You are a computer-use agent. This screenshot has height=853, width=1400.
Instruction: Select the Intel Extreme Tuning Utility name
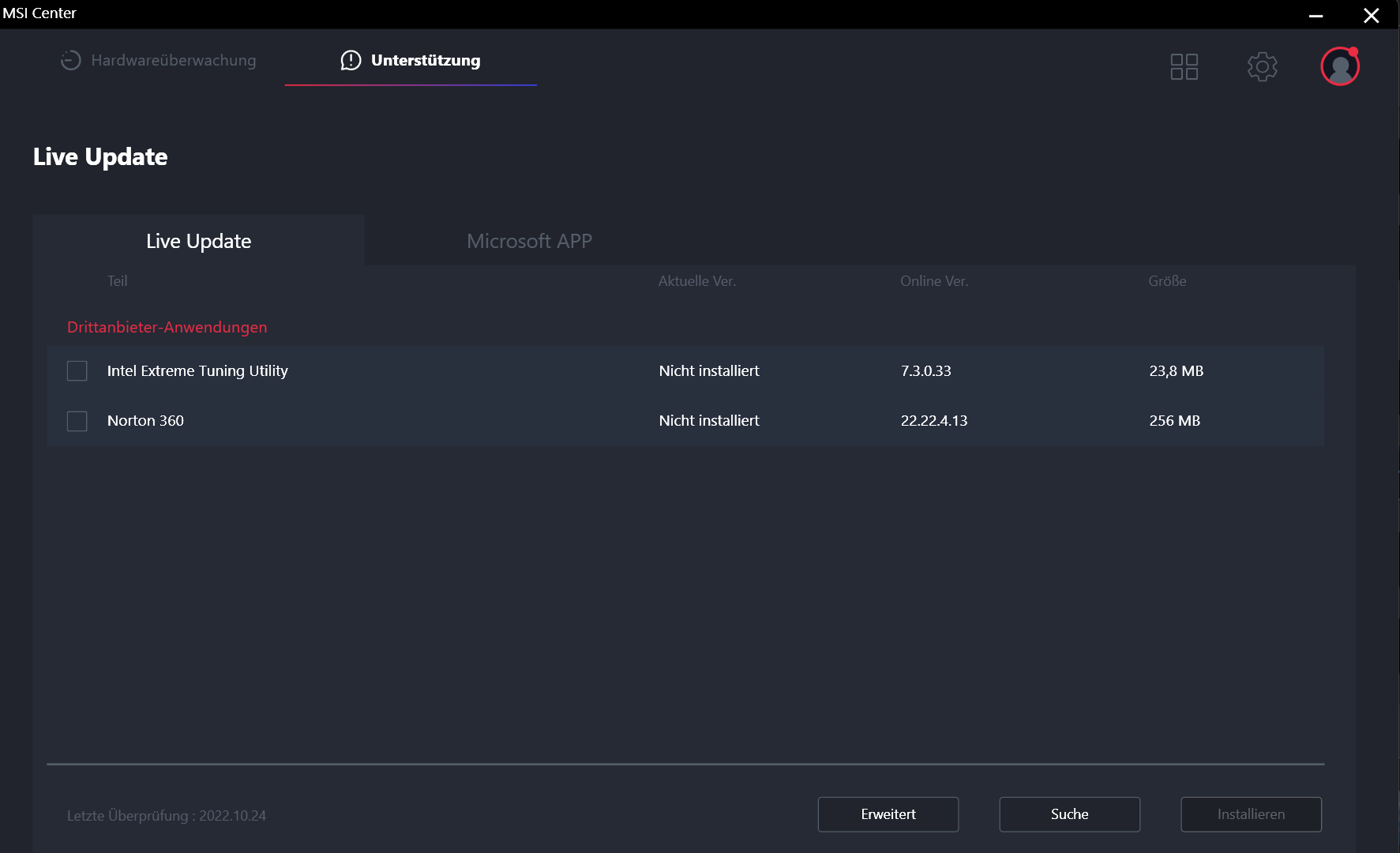click(x=197, y=371)
